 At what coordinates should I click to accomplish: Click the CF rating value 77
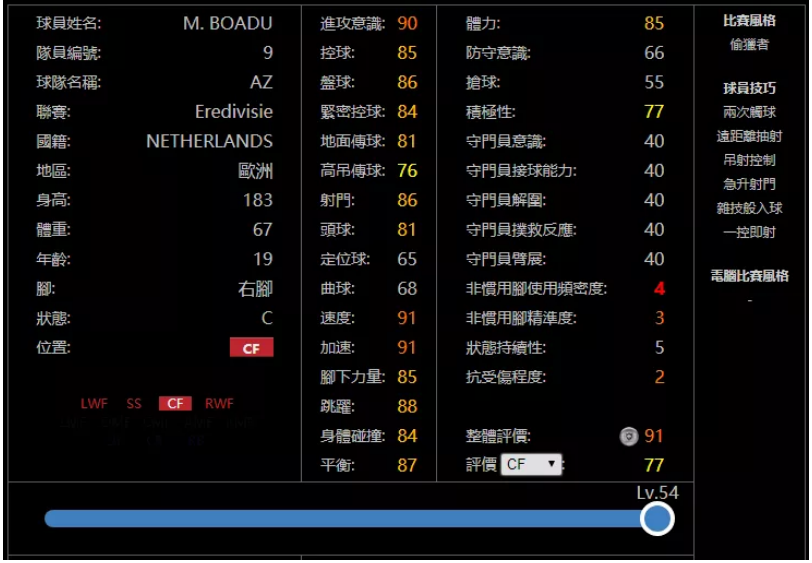click(x=654, y=465)
